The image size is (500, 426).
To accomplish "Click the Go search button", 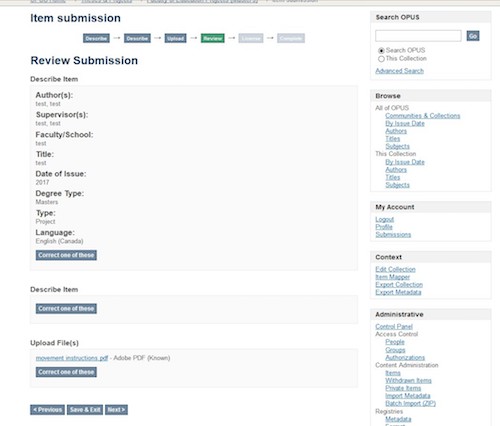I will click(473, 36).
